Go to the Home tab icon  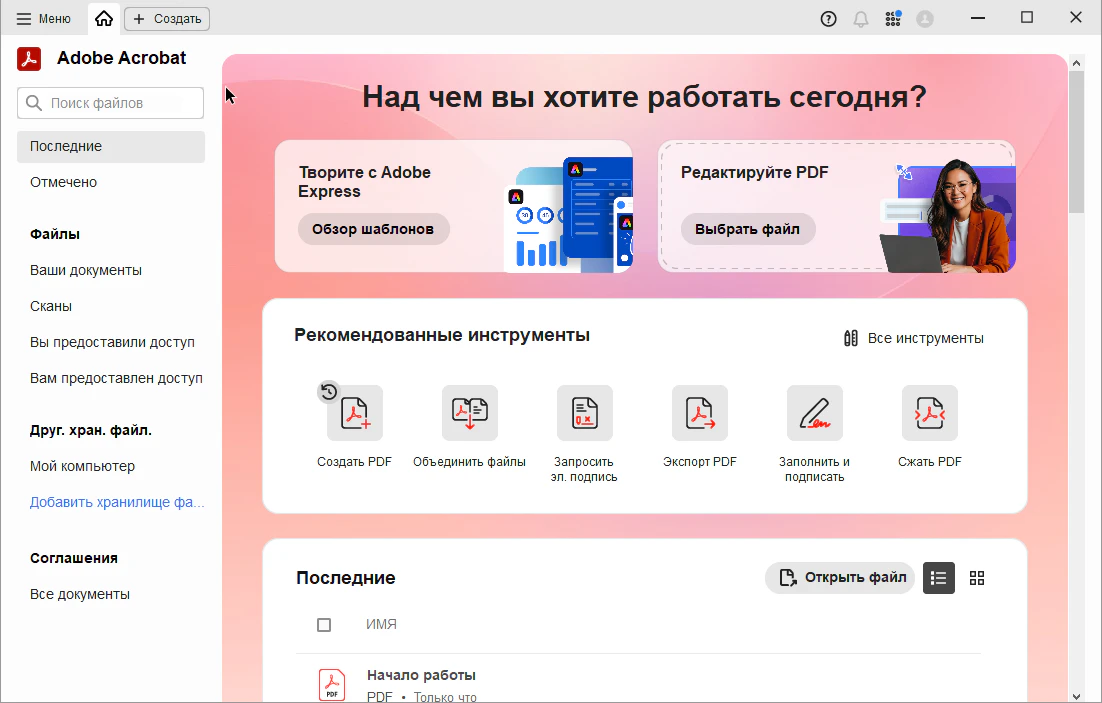[x=104, y=18]
